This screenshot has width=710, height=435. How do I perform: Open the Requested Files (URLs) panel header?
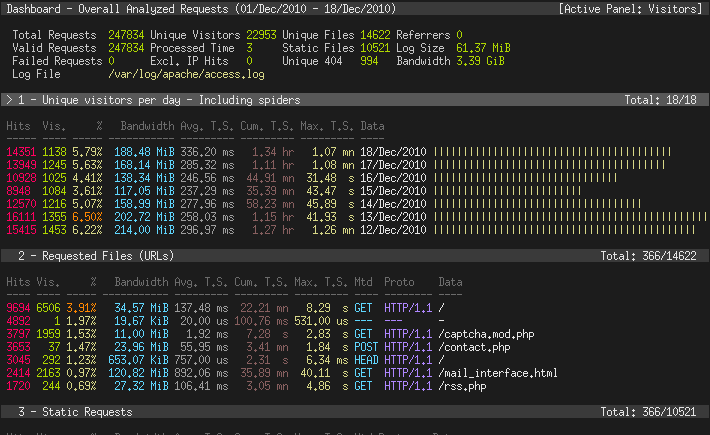coord(355,256)
